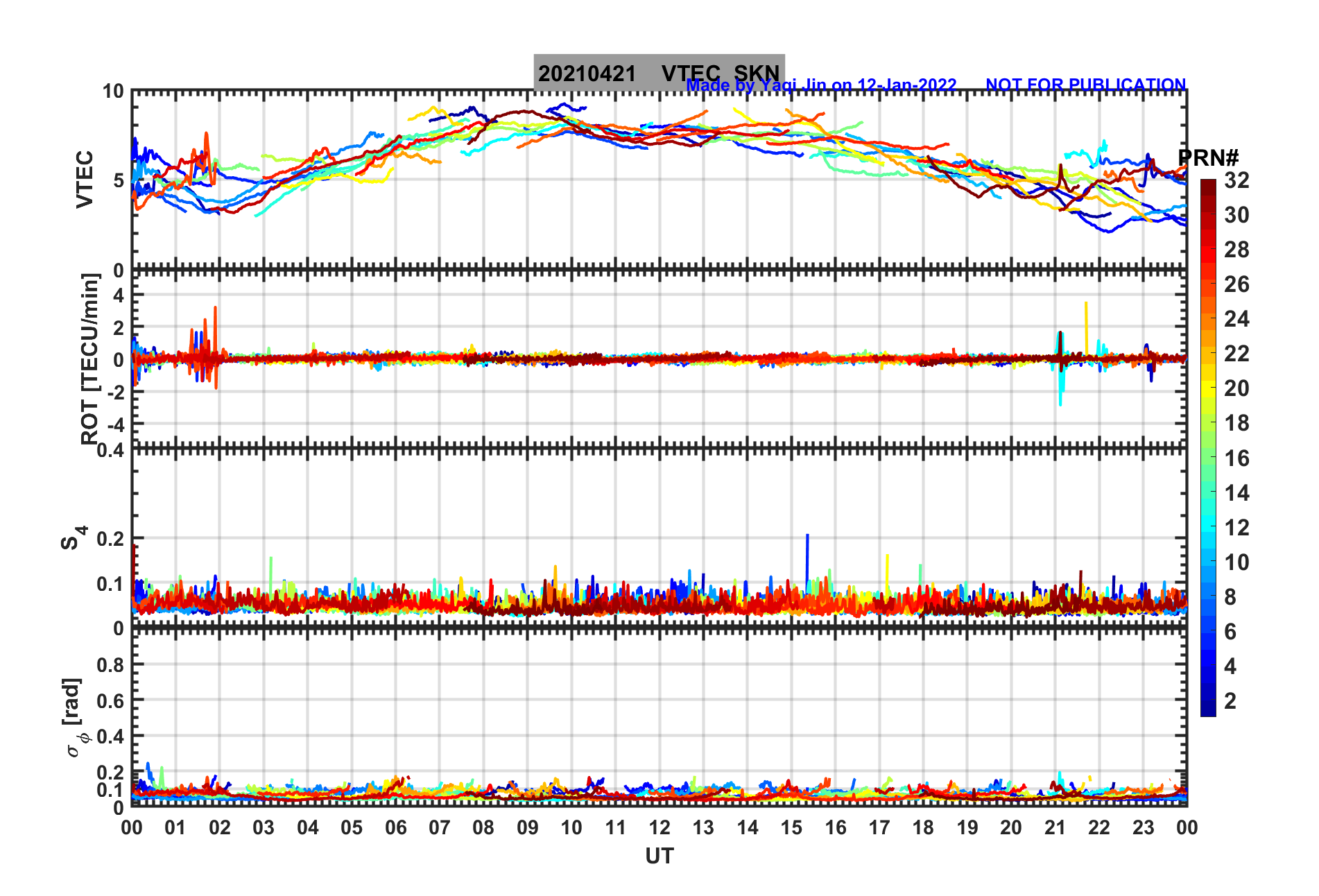Click the 'ROT [TECU/min]' y-axis label
Screen dimensions: 1319x896
point(90,359)
